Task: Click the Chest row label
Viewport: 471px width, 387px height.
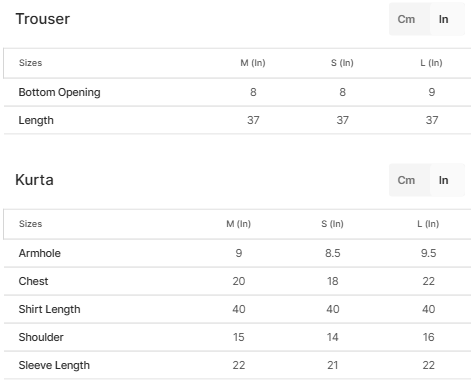Action: (x=33, y=281)
